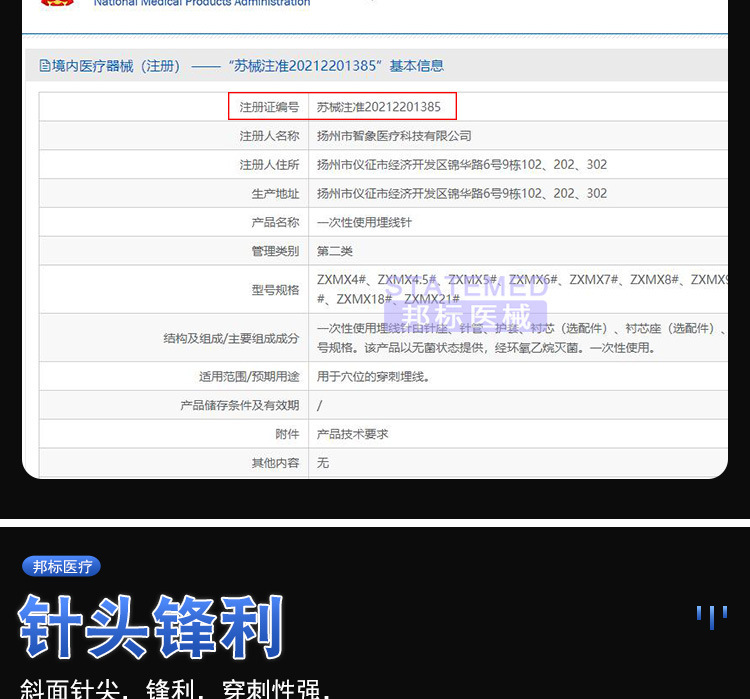The width and height of the screenshot is (750, 699).
Task: Click the 产品名称 label
Action: coord(276,222)
